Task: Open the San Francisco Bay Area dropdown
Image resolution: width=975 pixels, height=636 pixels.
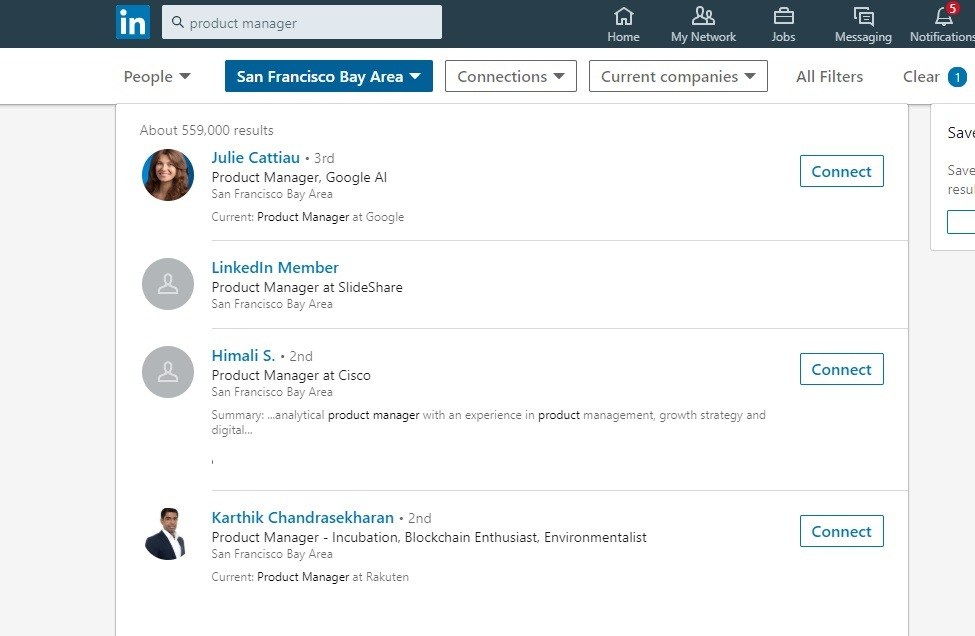Action: (x=328, y=76)
